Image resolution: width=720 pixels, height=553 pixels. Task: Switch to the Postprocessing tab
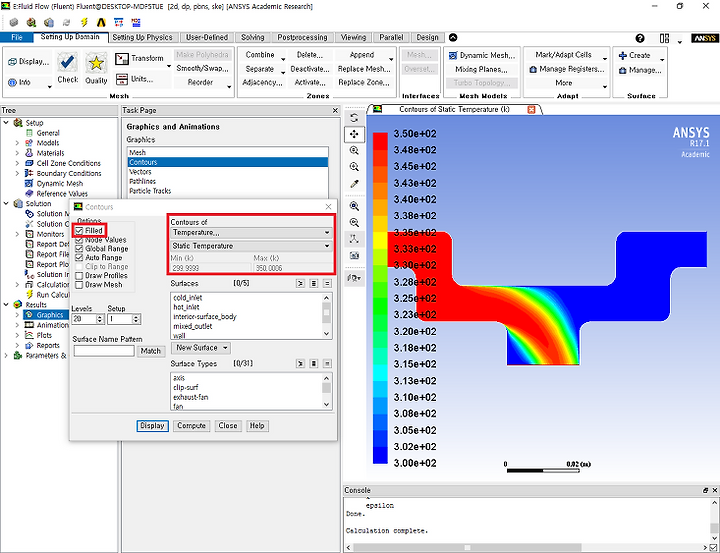coord(302,37)
